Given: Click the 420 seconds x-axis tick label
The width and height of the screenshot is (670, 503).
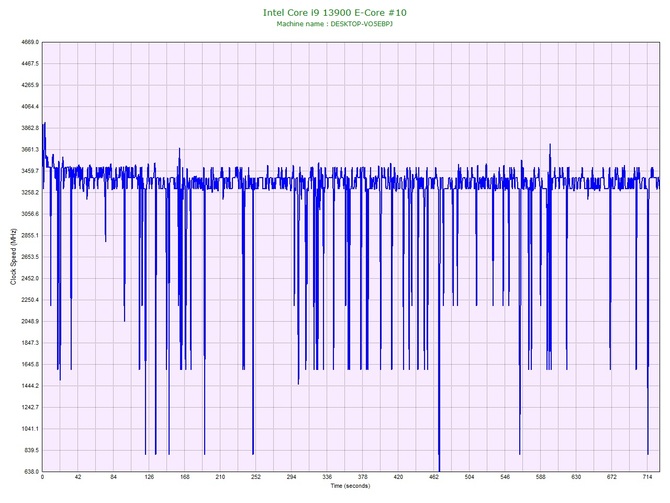Looking at the screenshot, I should [398, 477].
